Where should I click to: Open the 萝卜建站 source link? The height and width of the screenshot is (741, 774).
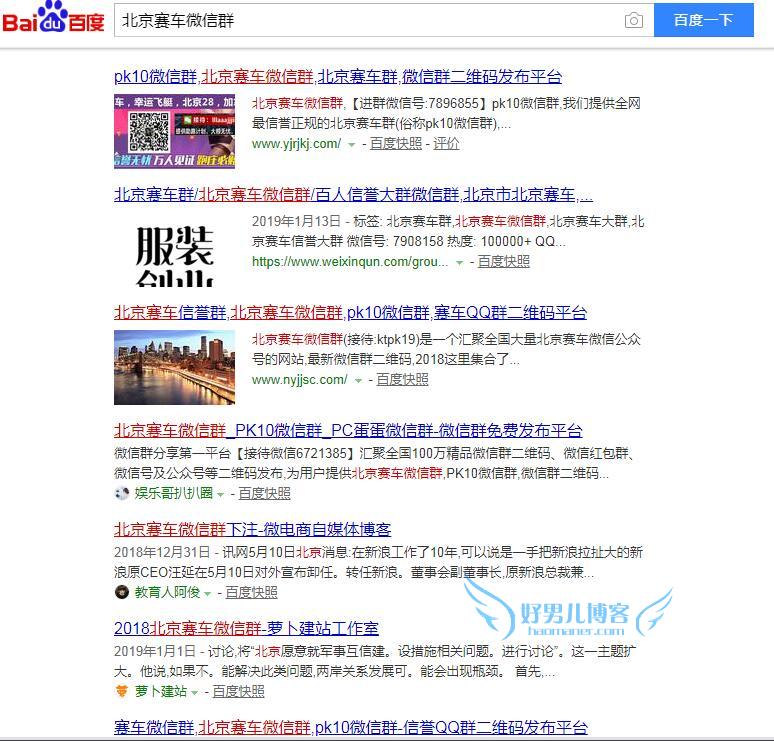[x=160, y=691]
